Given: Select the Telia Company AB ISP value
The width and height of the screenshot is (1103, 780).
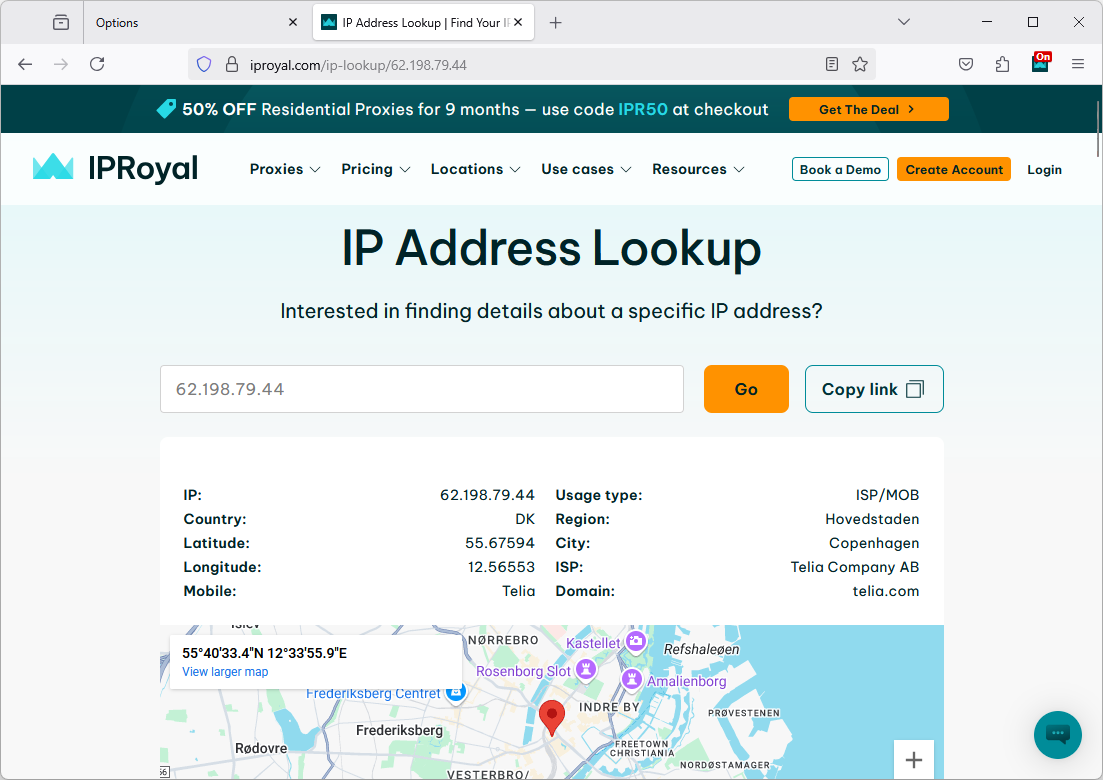Looking at the screenshot, I should click(x=855, y=567).
